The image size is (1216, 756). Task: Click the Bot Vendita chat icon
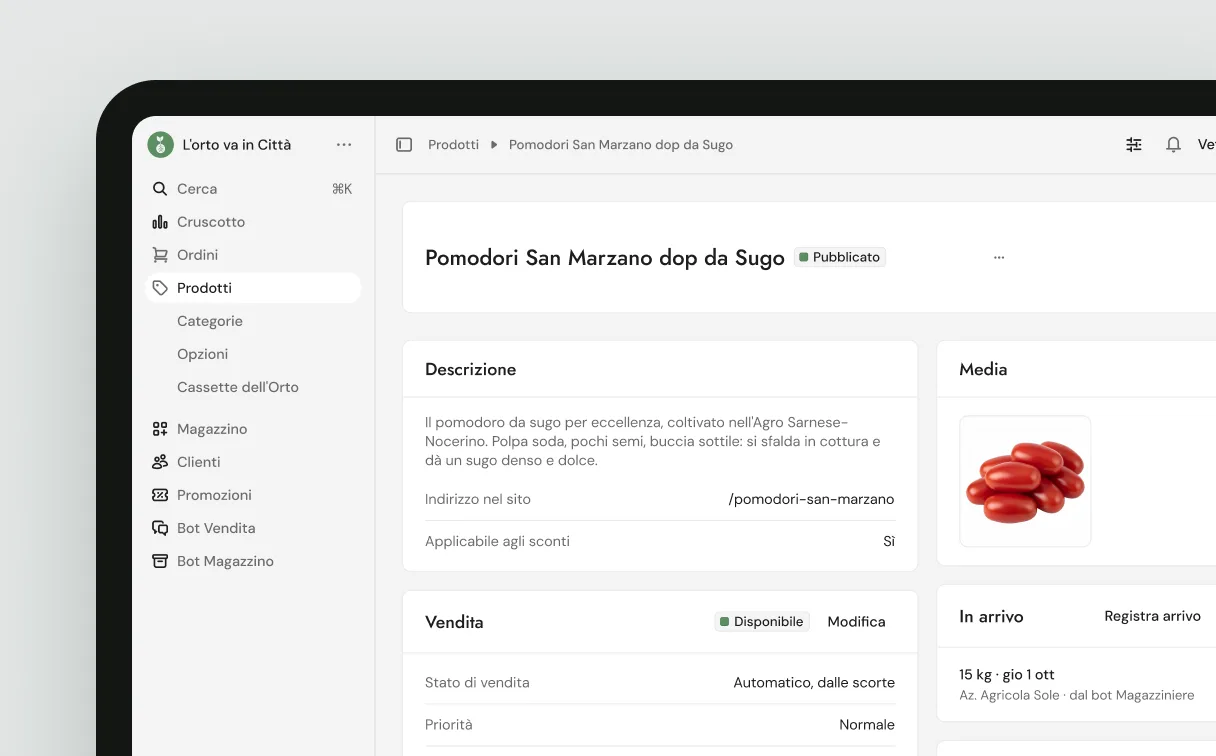160,528
